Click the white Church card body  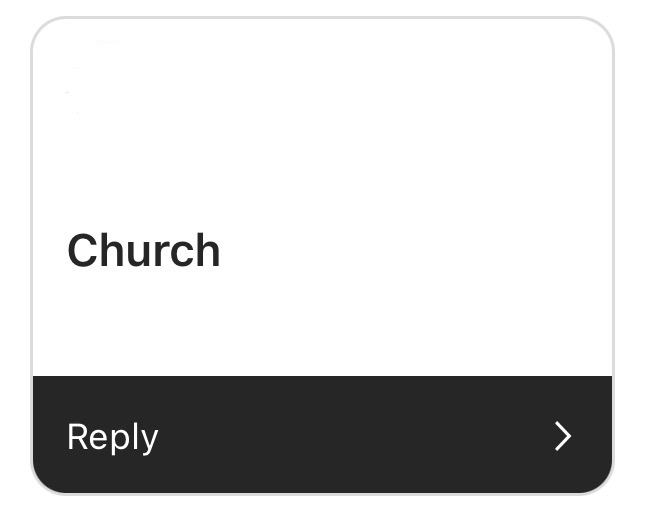[x=322, y=200]
